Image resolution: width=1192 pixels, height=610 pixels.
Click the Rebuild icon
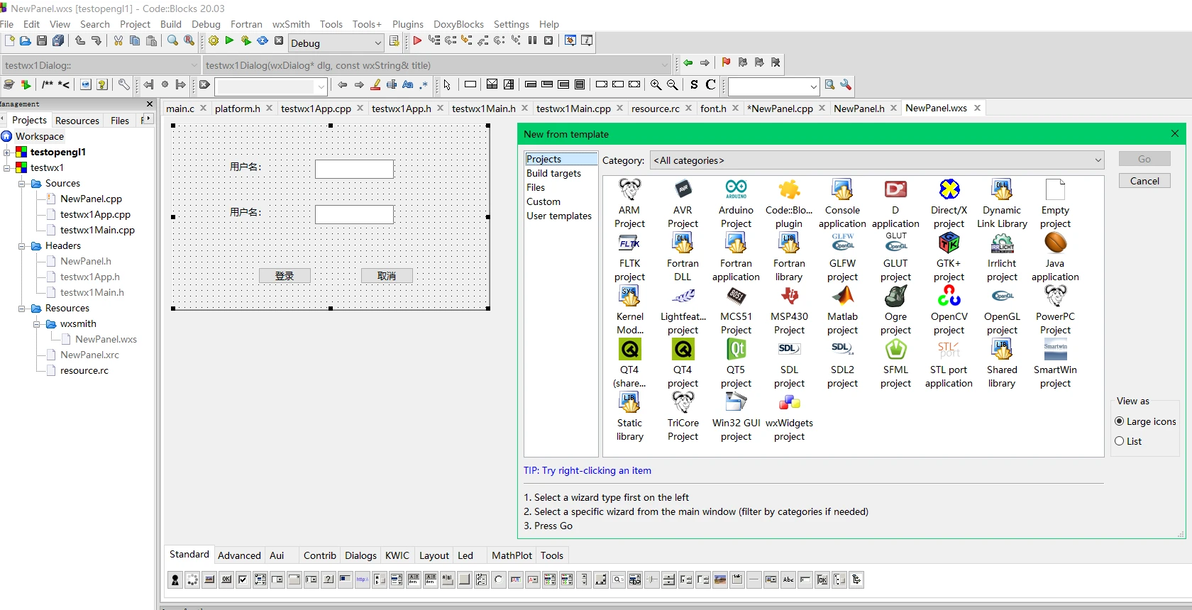(x=262, y=41)
